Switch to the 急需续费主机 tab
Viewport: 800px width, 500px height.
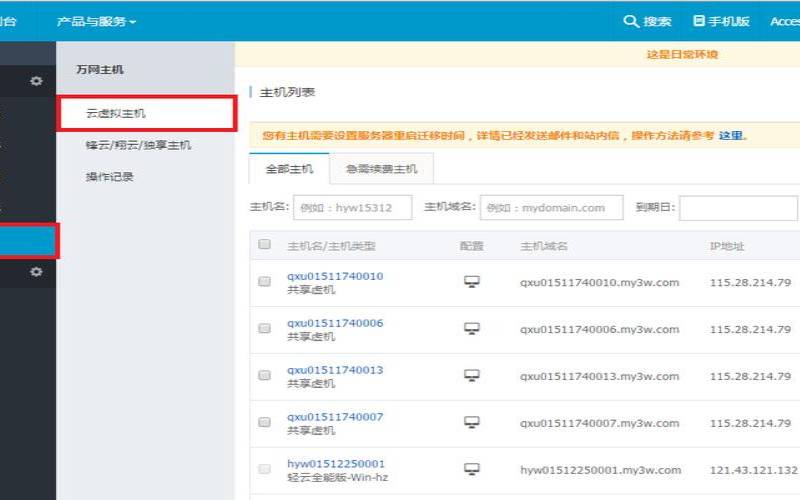(x=382, y=169)
